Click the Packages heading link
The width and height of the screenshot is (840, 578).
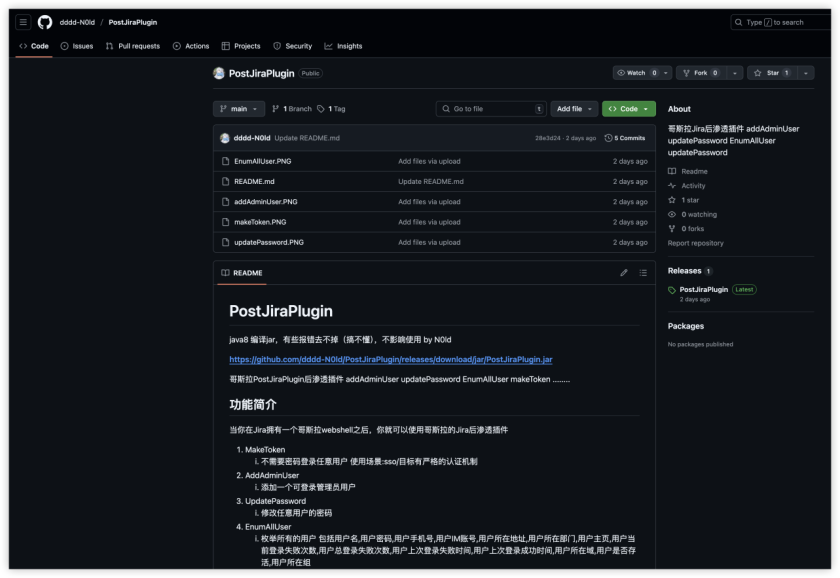click(686, 326)
